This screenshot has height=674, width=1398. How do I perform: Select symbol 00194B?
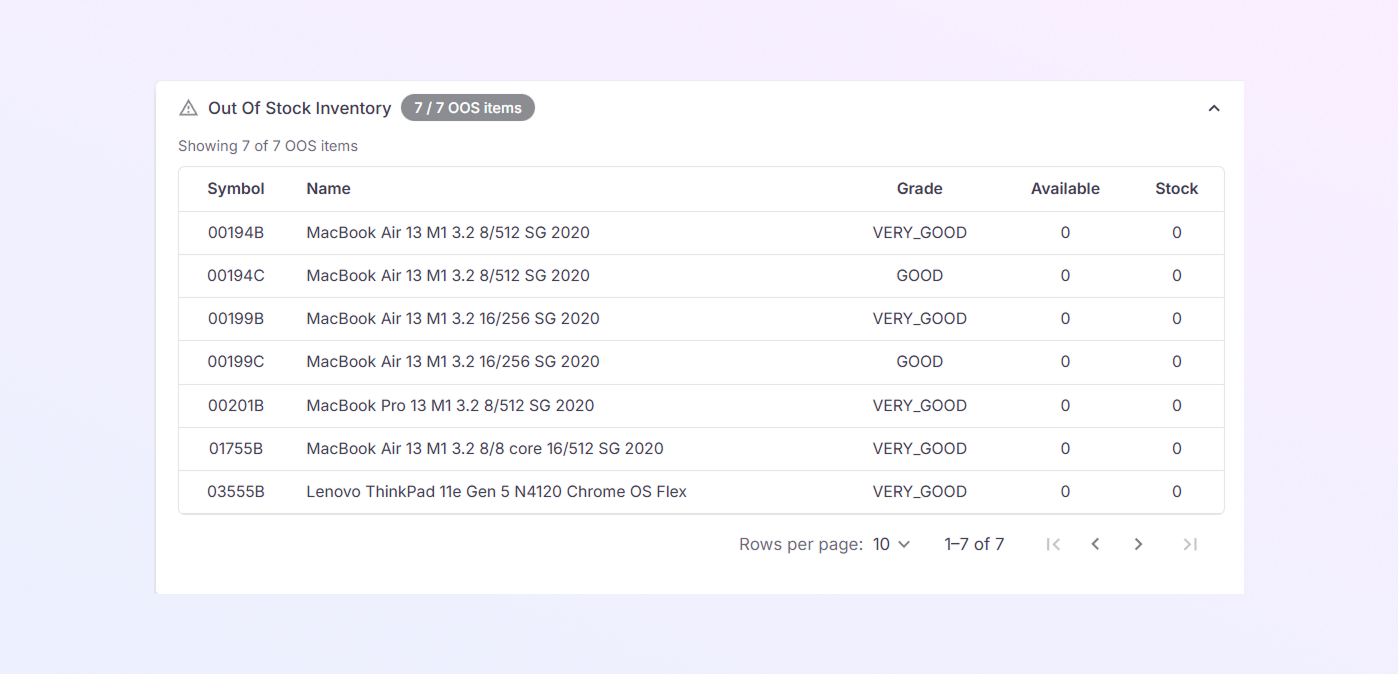(x=236, y=233)
